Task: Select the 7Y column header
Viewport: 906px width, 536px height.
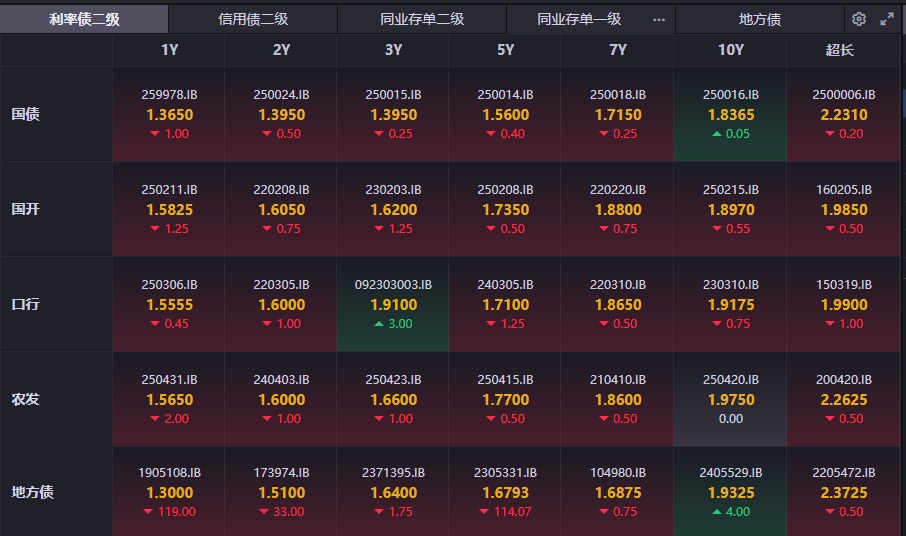Action: (618, 50)
